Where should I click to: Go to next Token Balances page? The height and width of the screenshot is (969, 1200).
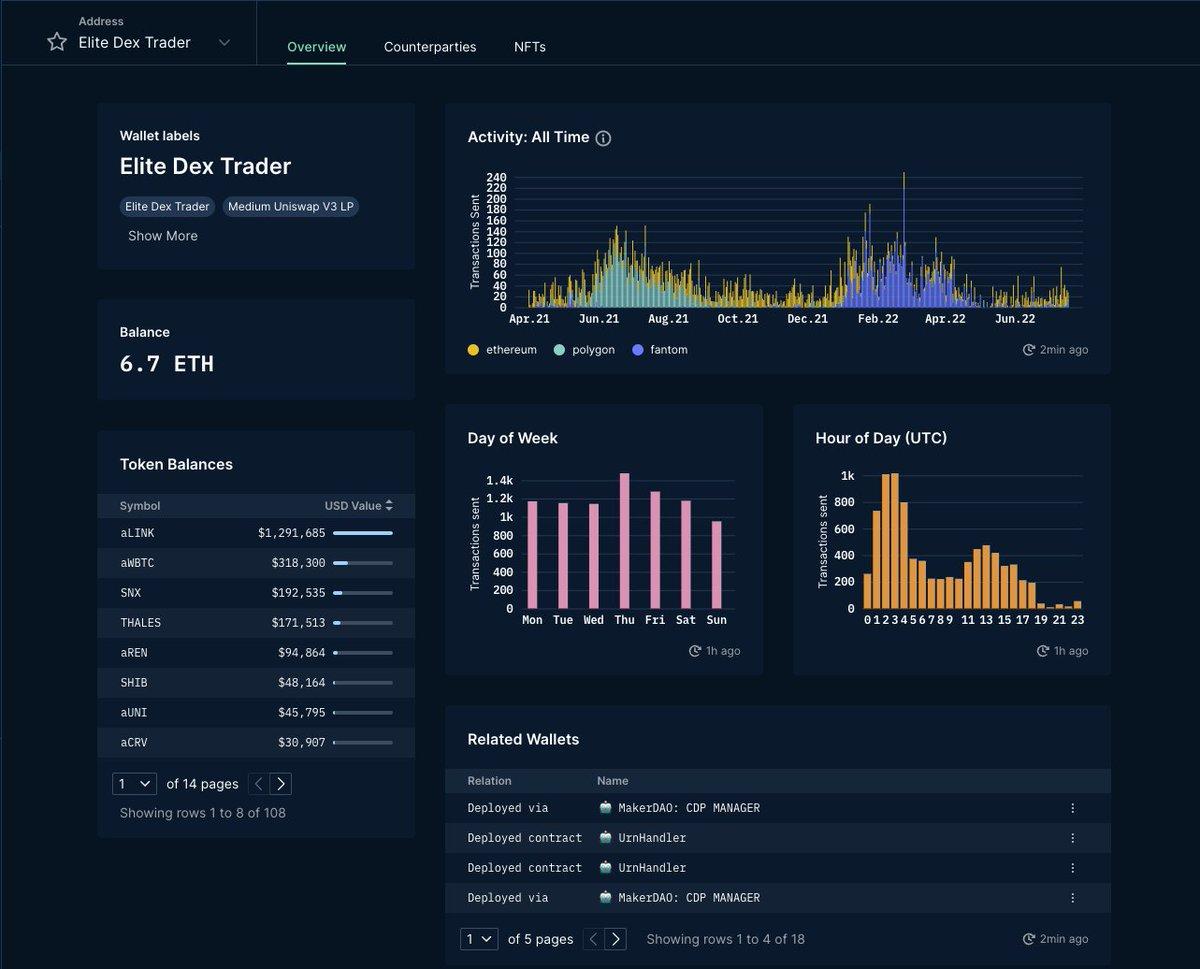coord(280,784)
